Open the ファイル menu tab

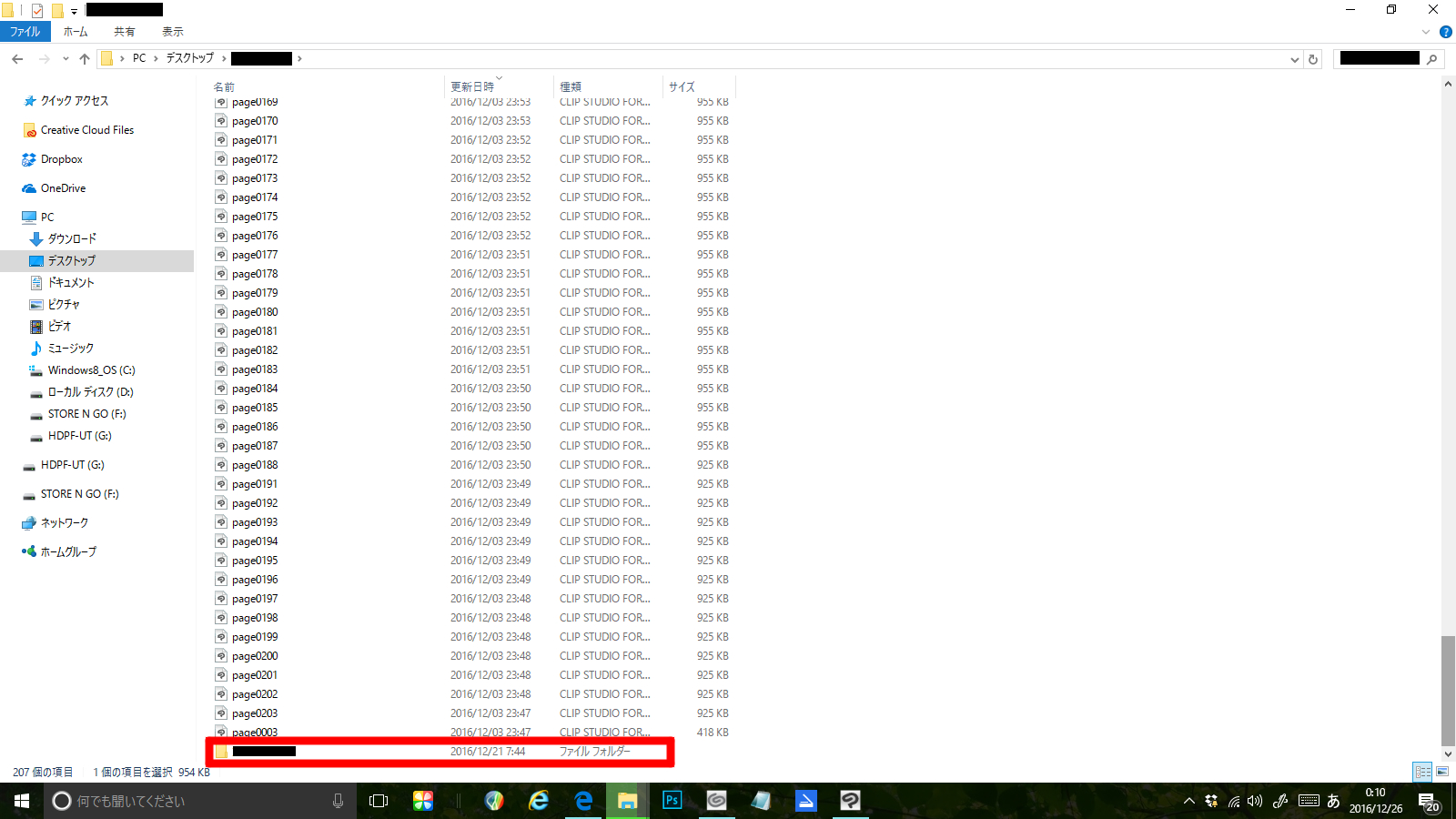[25, 32]
